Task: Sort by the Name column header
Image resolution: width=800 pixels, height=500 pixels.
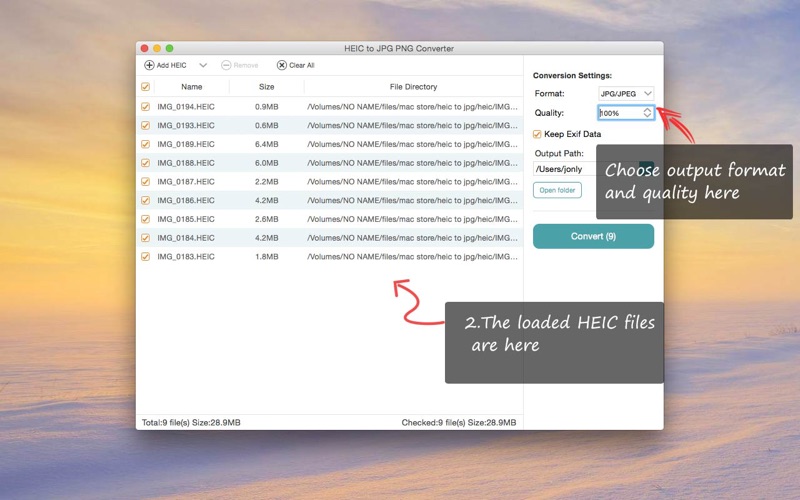Action: 192,87
